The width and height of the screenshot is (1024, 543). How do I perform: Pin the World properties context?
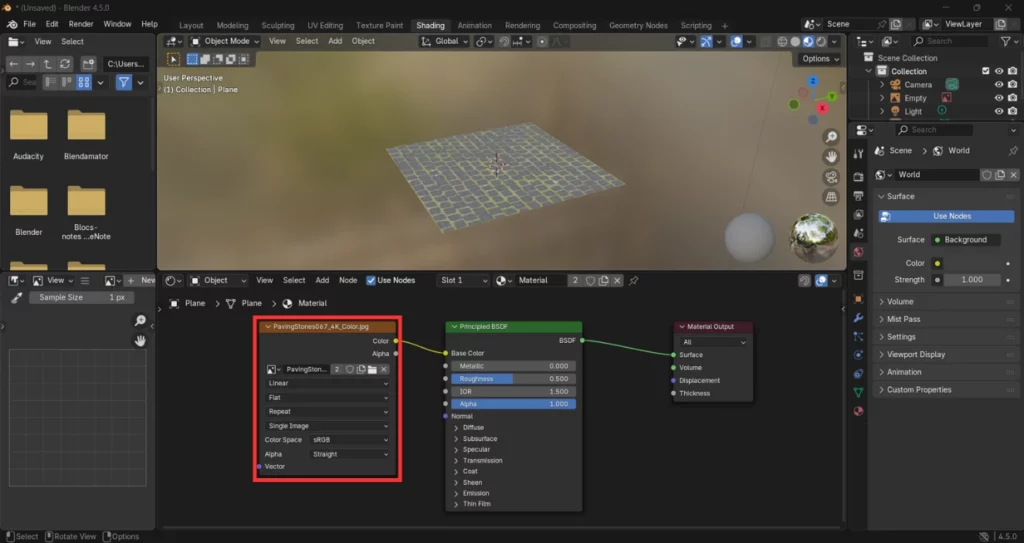tap(1013, 151)
